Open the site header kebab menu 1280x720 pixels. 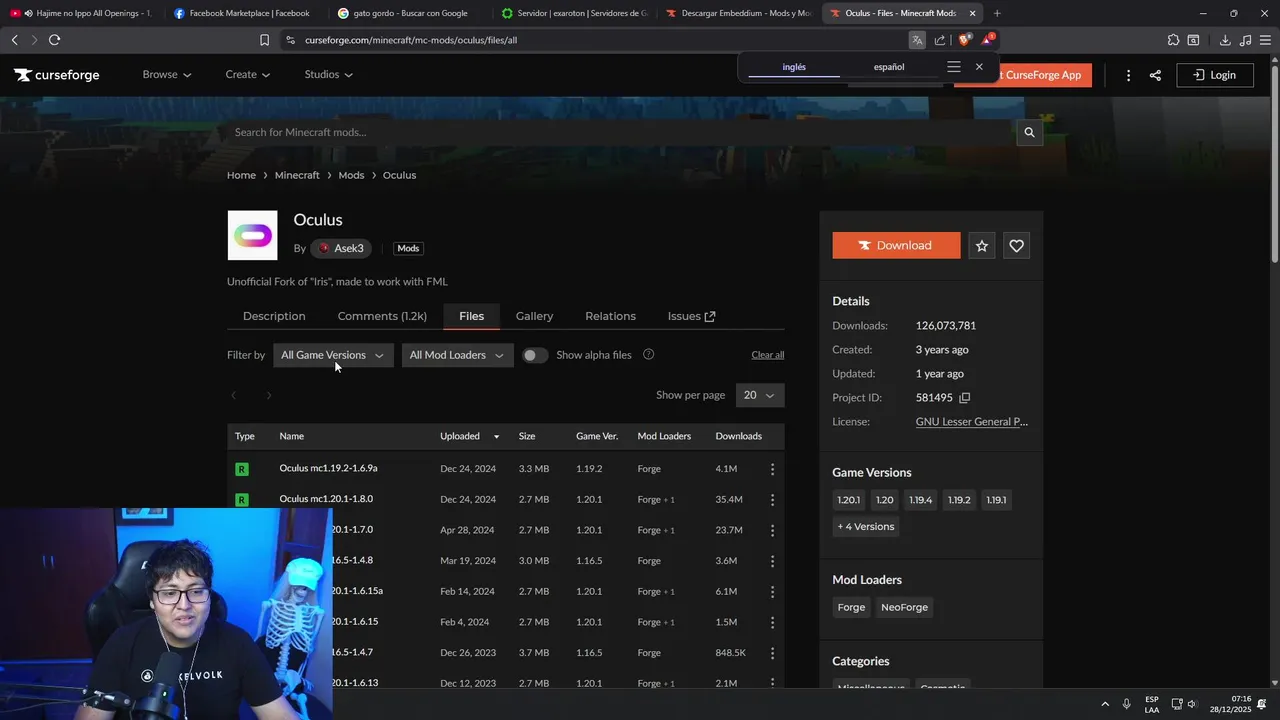(x=1128, y=75)
